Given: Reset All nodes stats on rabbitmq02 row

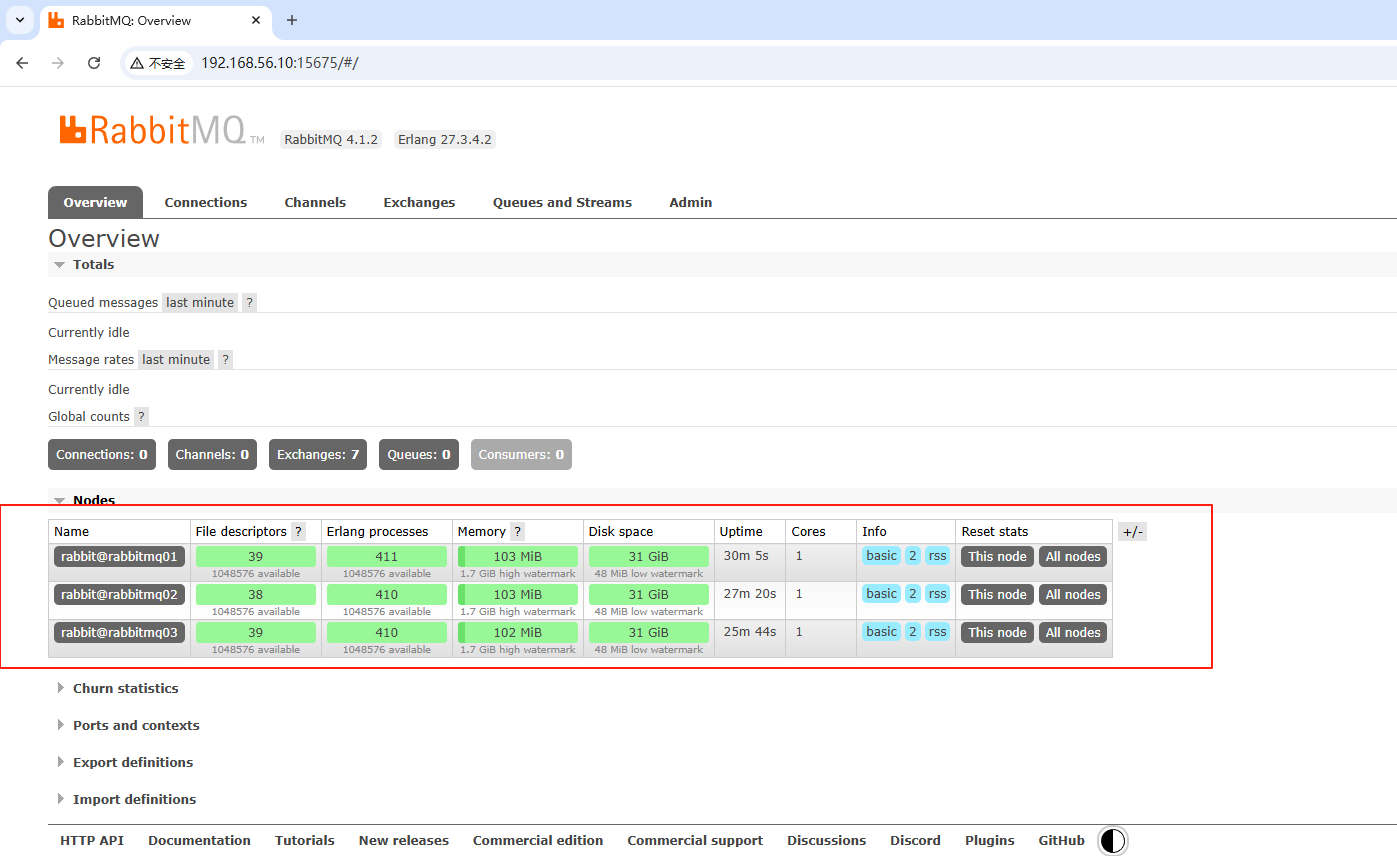Looking at the screenshot, I should 1073,595.
